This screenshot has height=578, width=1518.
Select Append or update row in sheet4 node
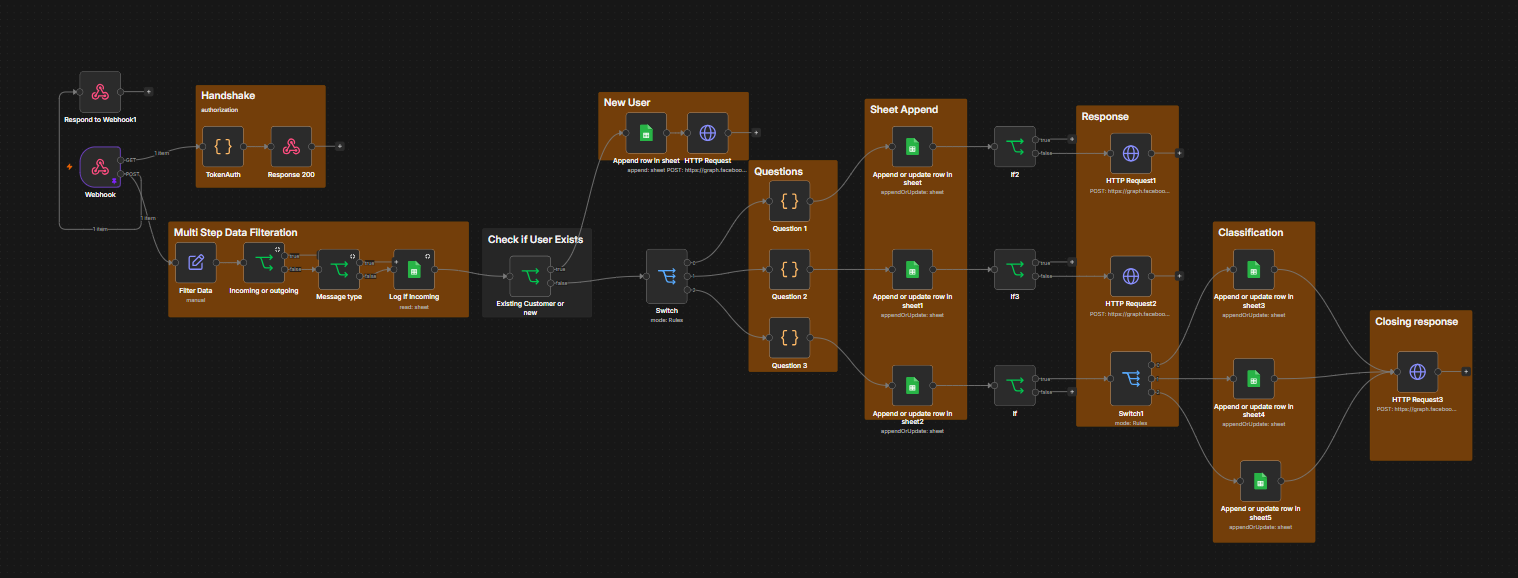click(x=1254, y=379)
